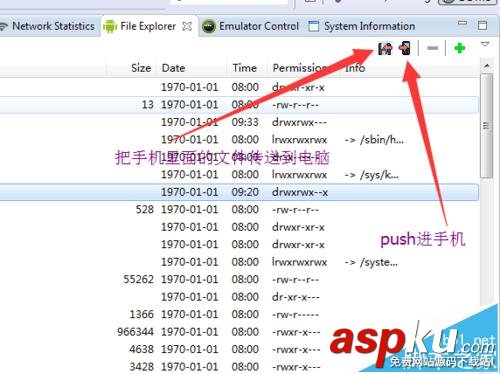Select the row with size 1366

tap(239, 314)
